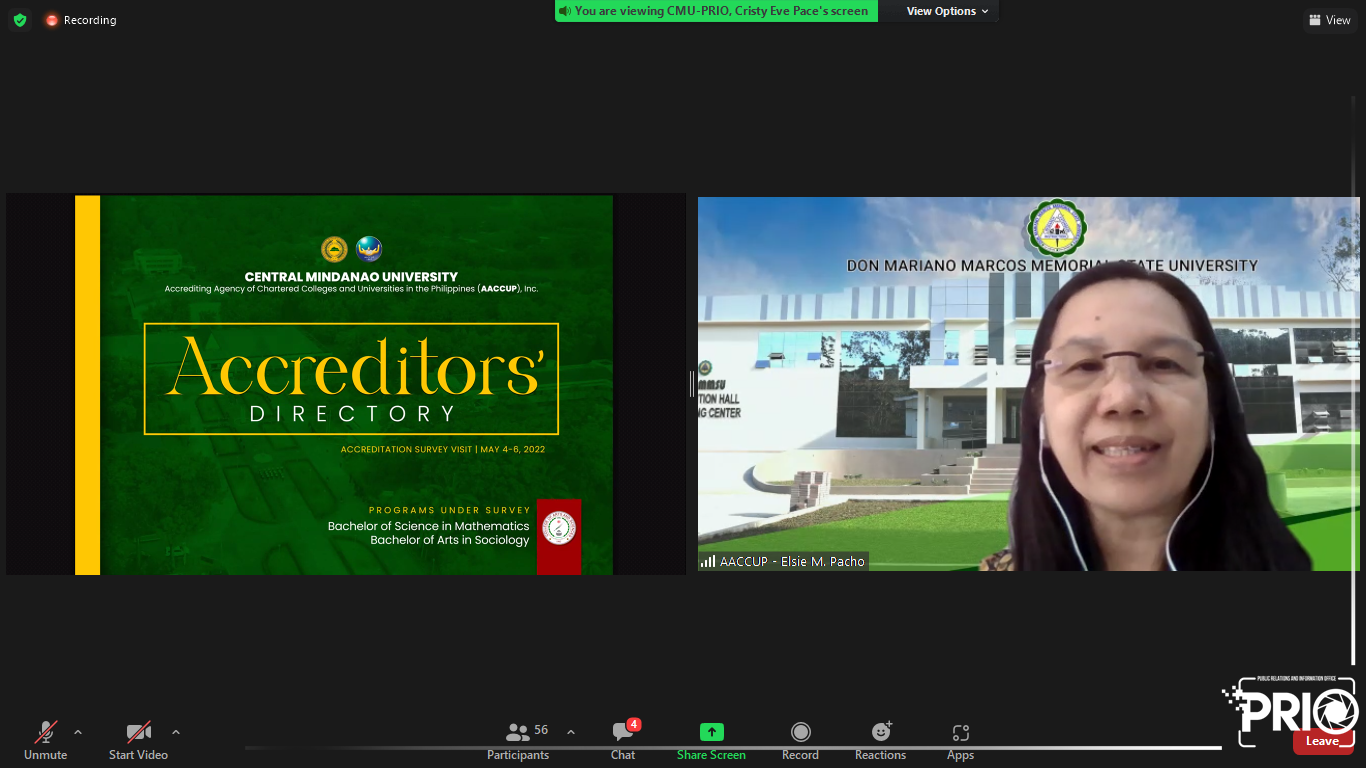Click the Recording indicator
The height and width of the screenshot is (768, 1366).
coord(80,20)
